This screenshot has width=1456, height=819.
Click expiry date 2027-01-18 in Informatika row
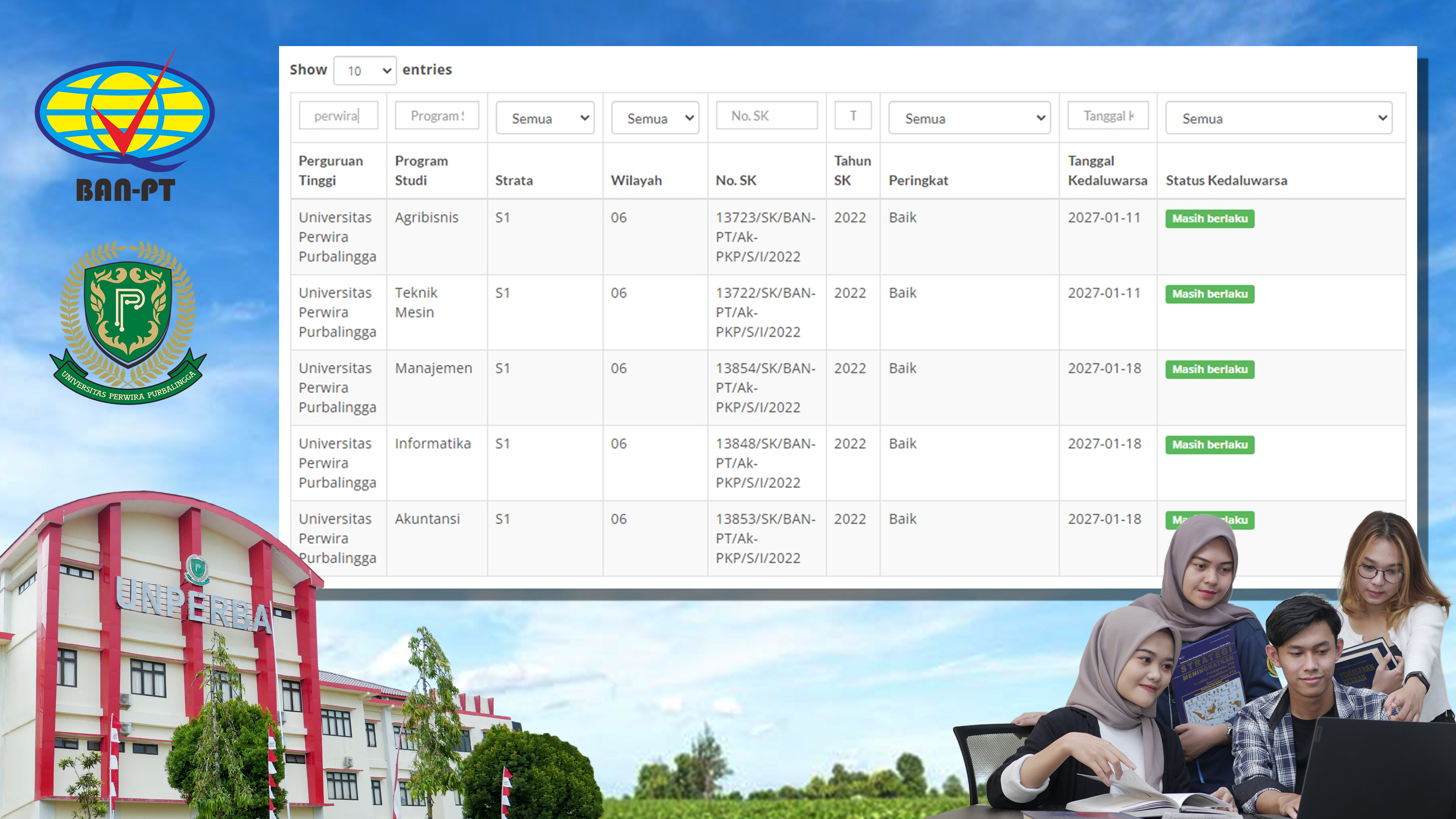[x=1105, y=443]
